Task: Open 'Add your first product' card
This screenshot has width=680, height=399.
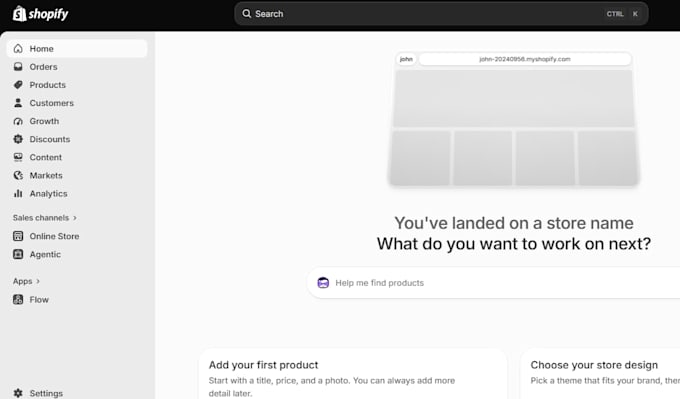Action: coord(353,374)
